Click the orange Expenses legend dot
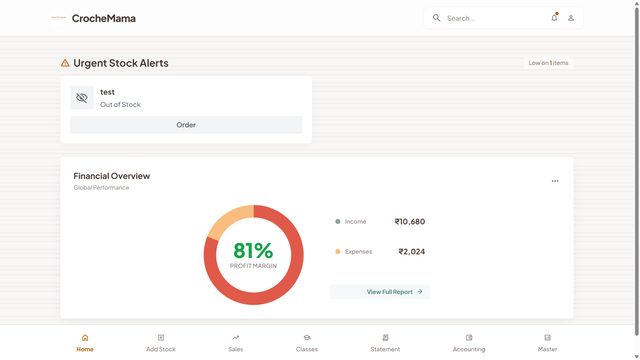 coord(338,251)
